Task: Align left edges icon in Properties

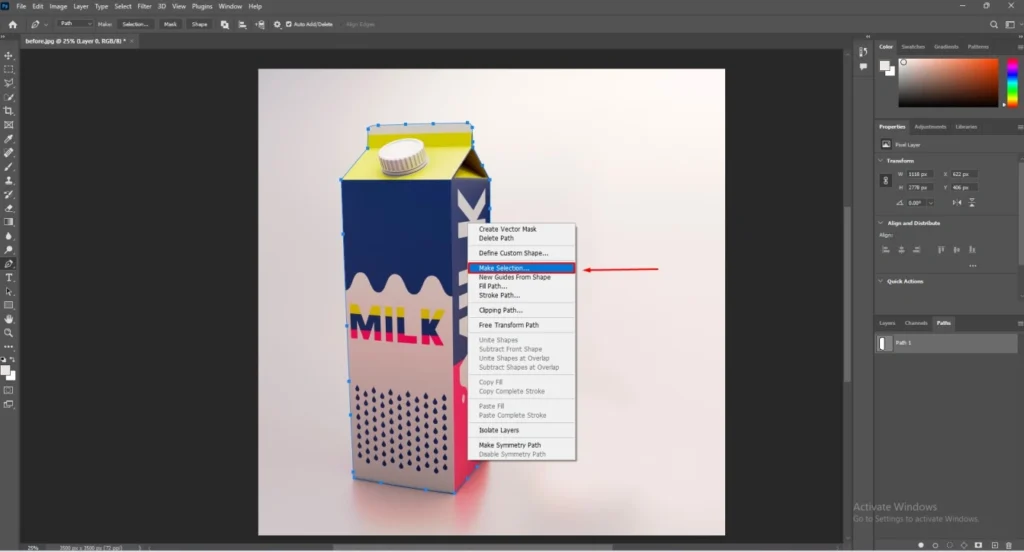Action: (x=886, y=250)
